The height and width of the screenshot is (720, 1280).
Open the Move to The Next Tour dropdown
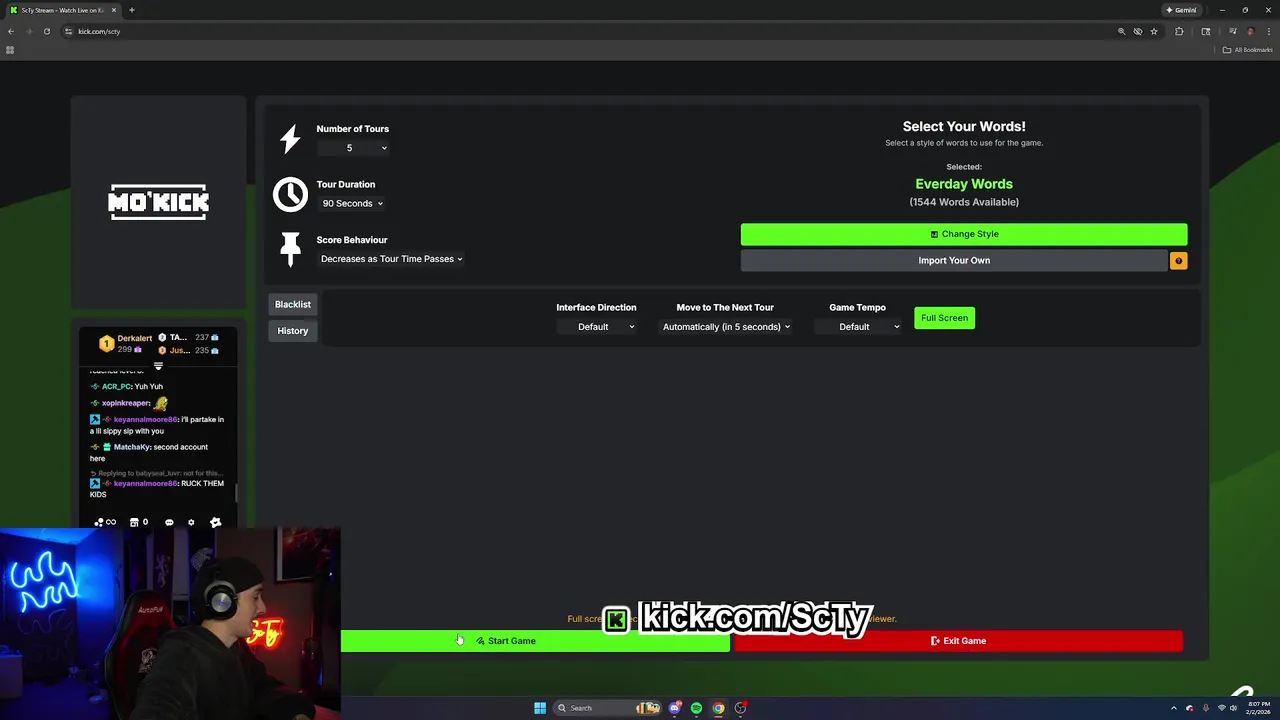click(726, 327)
